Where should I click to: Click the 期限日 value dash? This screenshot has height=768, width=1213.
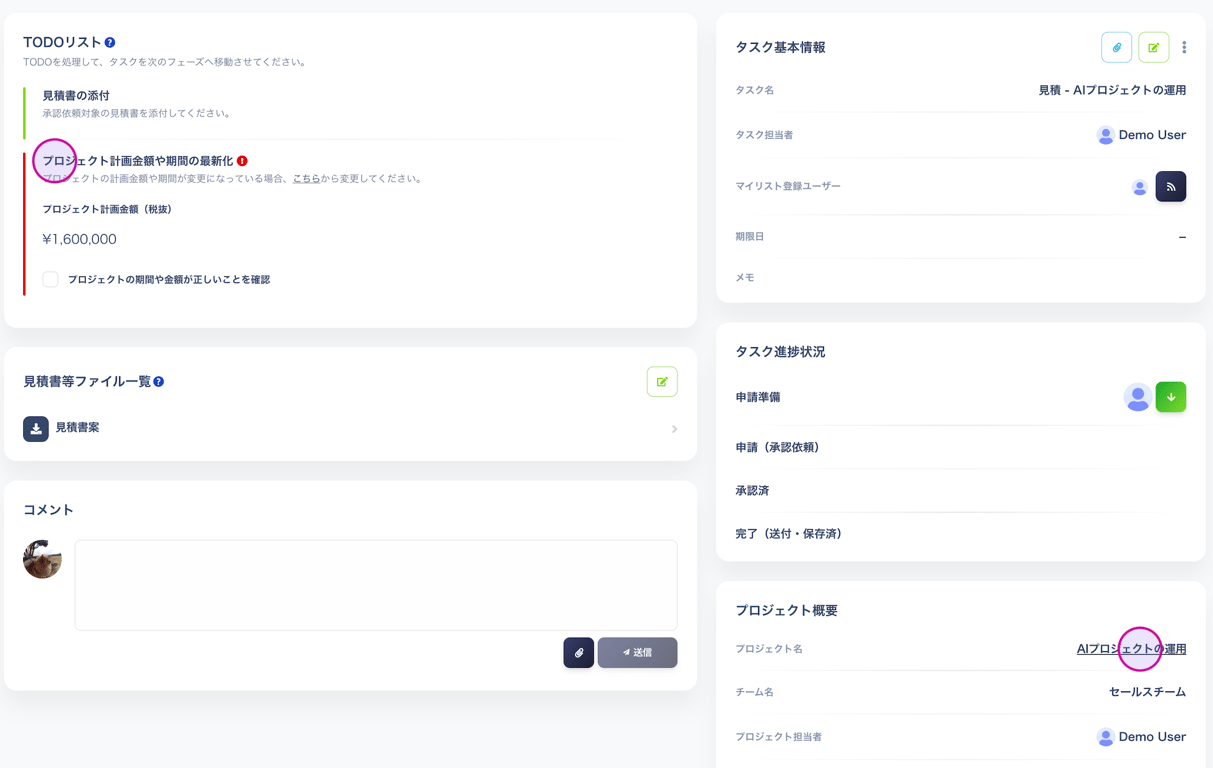point(1182,237)
